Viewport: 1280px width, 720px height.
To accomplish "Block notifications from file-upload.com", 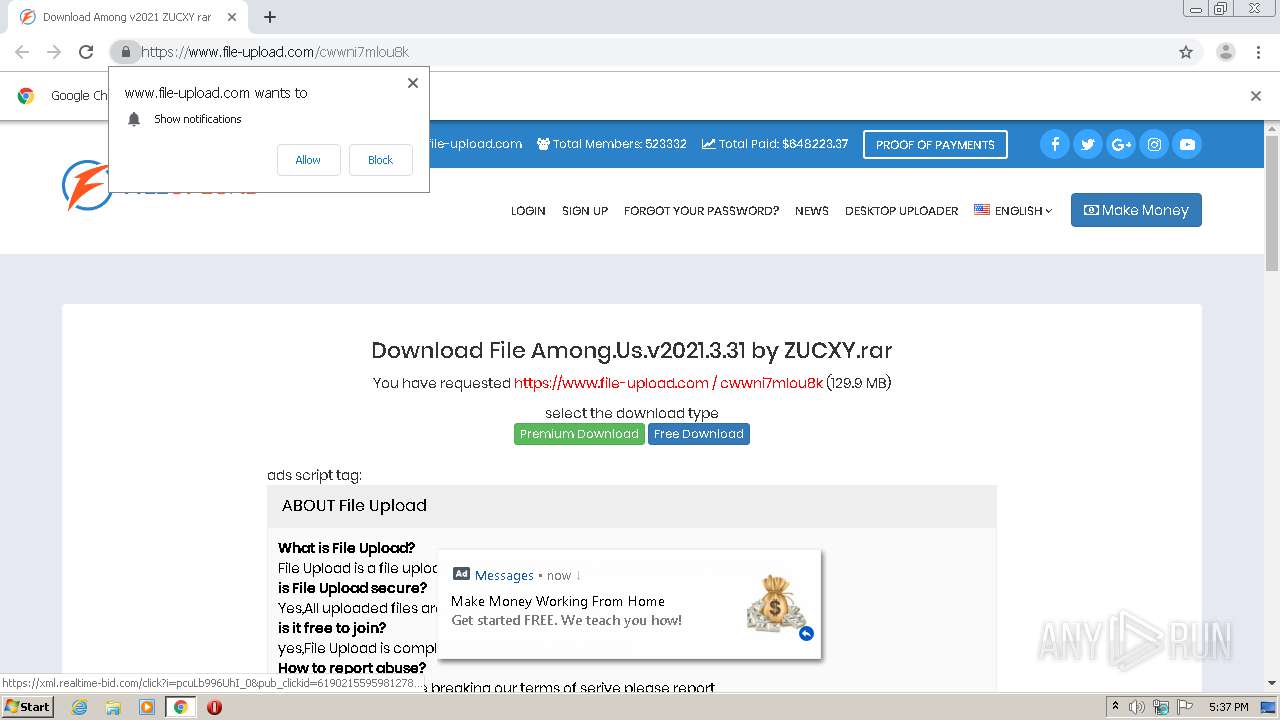I will pos(380,160).
